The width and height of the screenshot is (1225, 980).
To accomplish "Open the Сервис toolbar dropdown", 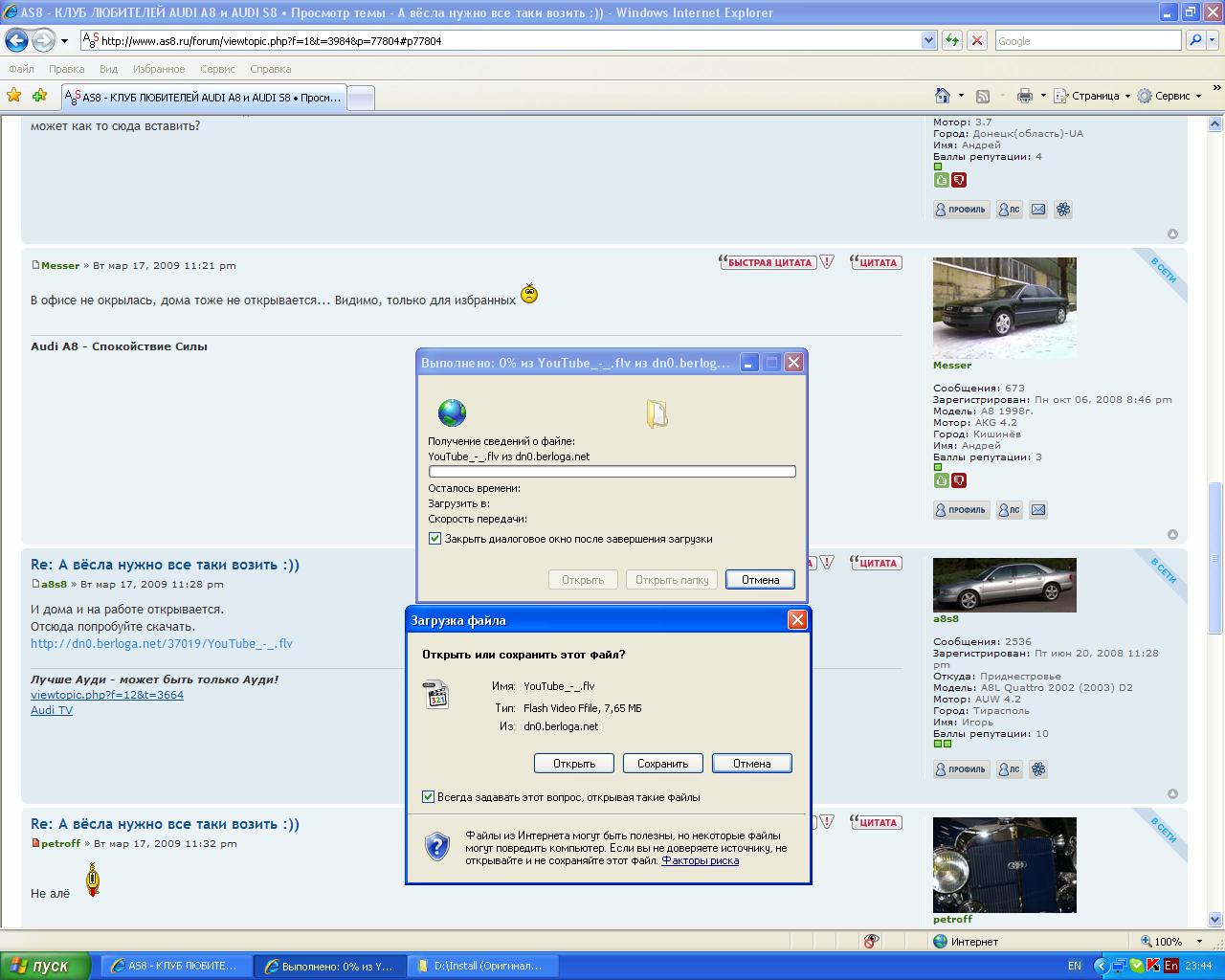I will [x=1170, y=96].
